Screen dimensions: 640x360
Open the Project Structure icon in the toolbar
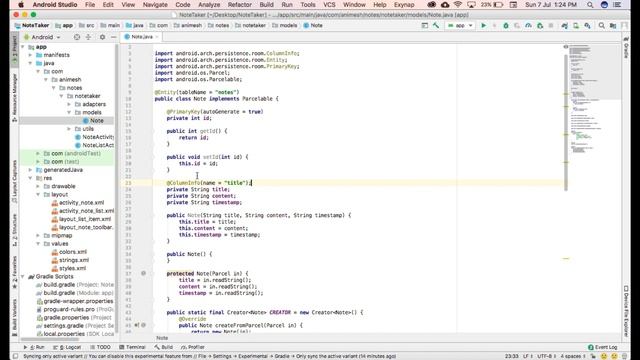613,25
